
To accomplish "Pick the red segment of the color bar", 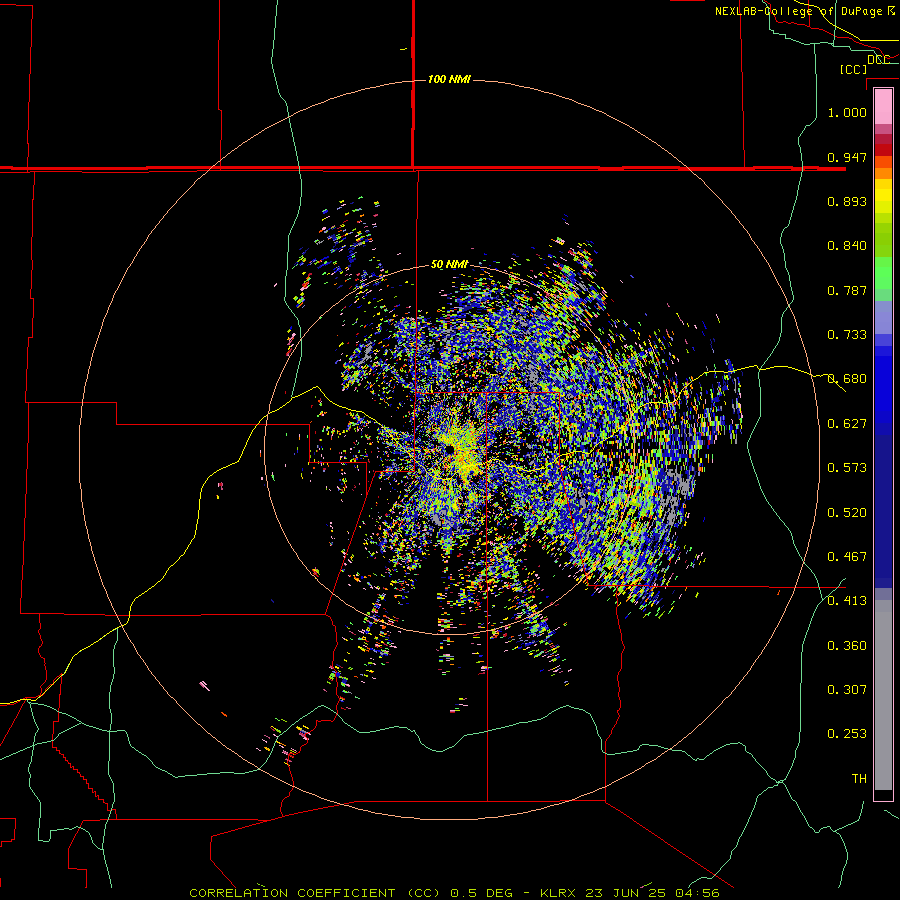I will pyautogui.click(x=883, y=149).
